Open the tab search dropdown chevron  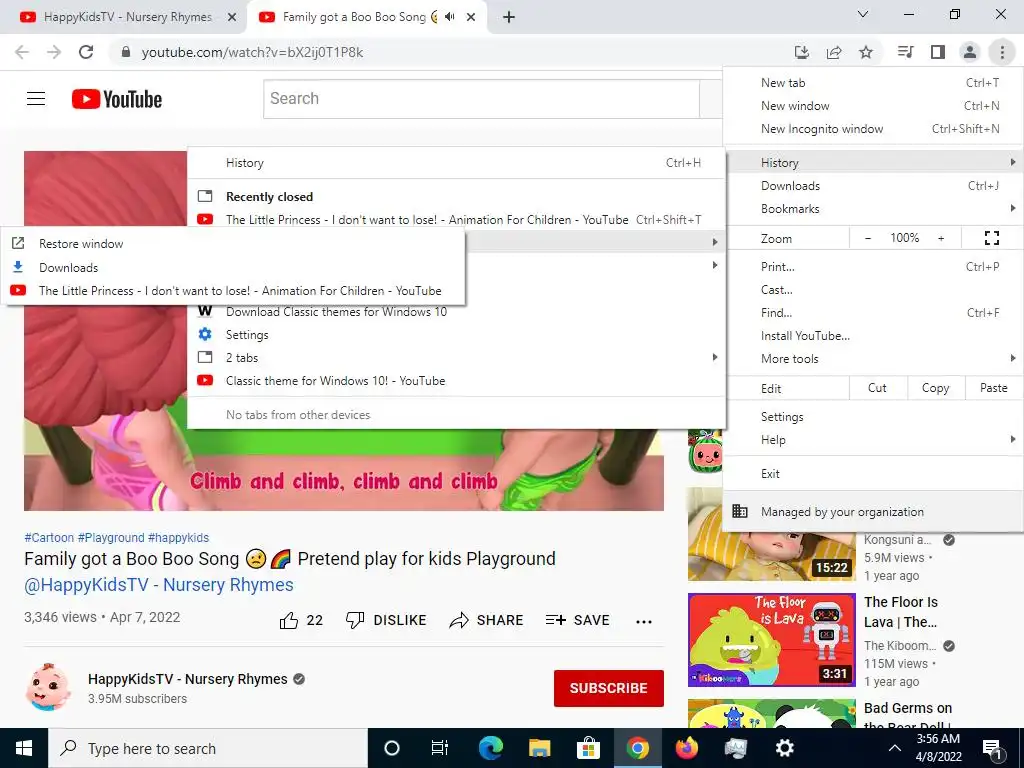[863, 14]
